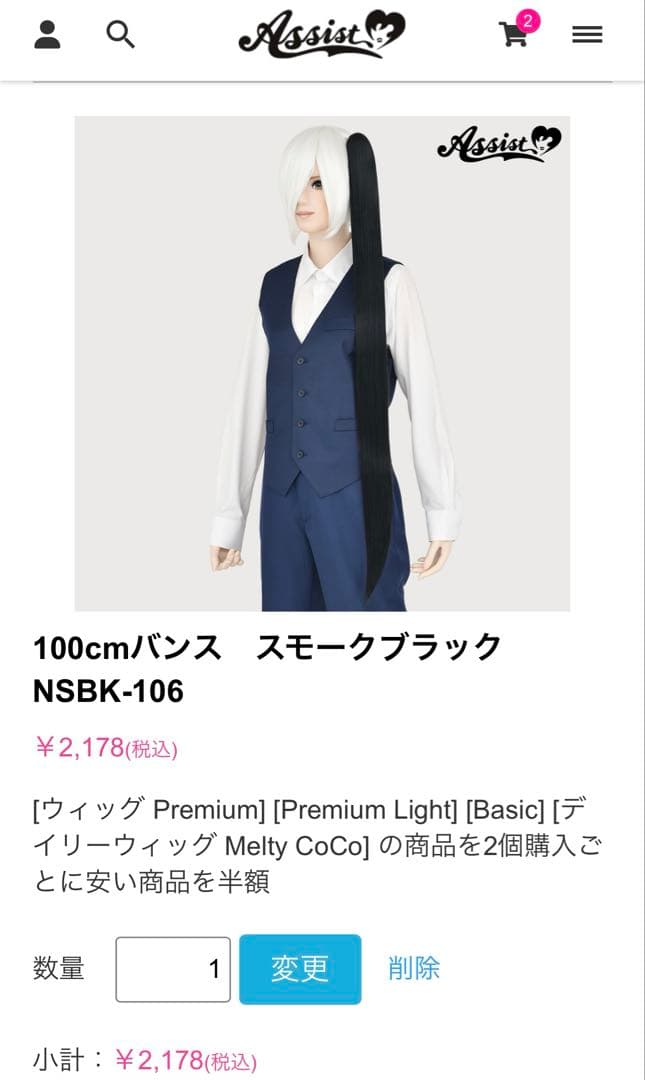Screen dimensions: 645x1080
Task: Open the 100cmバンス スモークブラック title
Action: (267, 647)
